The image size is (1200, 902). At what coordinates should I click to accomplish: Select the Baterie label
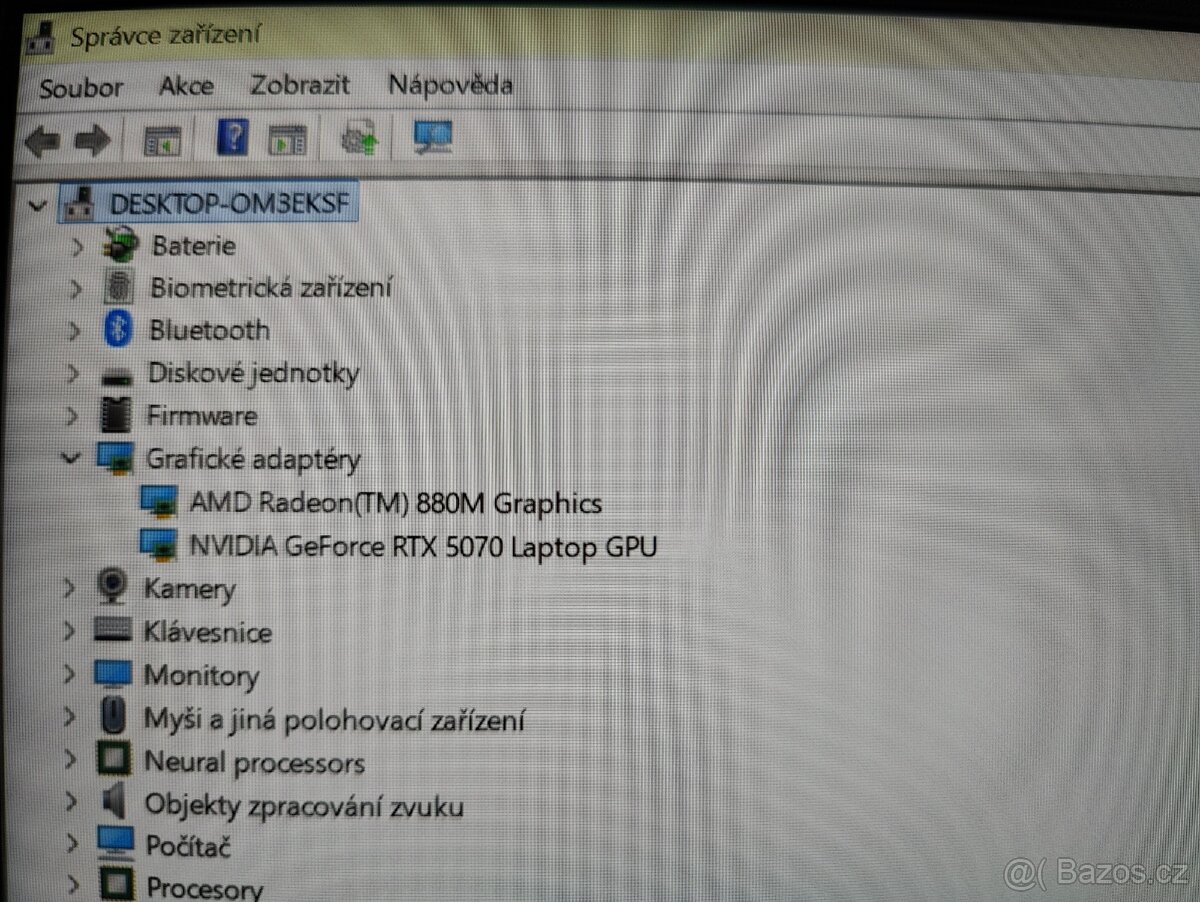[x=194, y=245]
